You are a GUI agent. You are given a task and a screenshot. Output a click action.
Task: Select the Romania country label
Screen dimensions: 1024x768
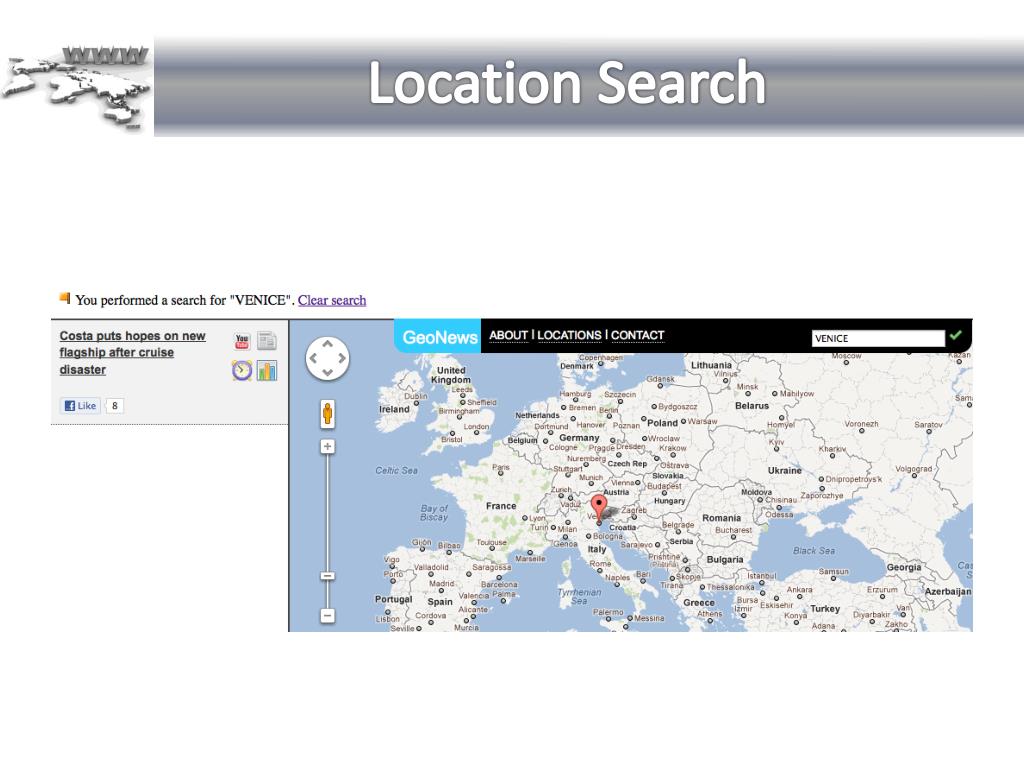point(722,518)
